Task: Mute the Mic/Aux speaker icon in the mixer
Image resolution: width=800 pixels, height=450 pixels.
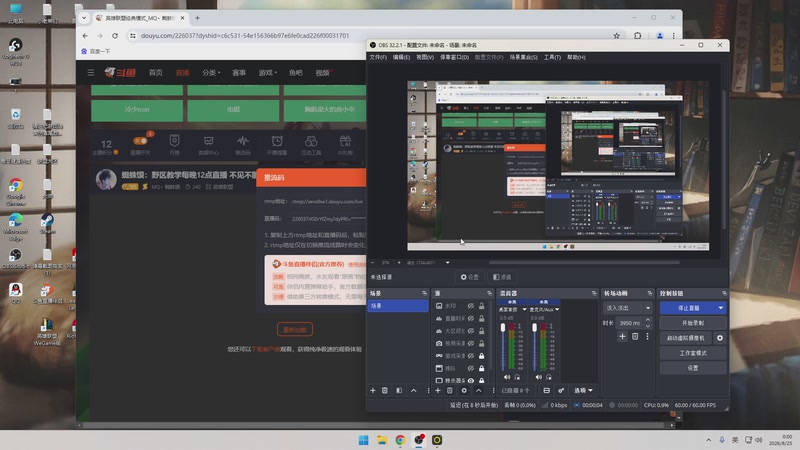Action: 538,377
